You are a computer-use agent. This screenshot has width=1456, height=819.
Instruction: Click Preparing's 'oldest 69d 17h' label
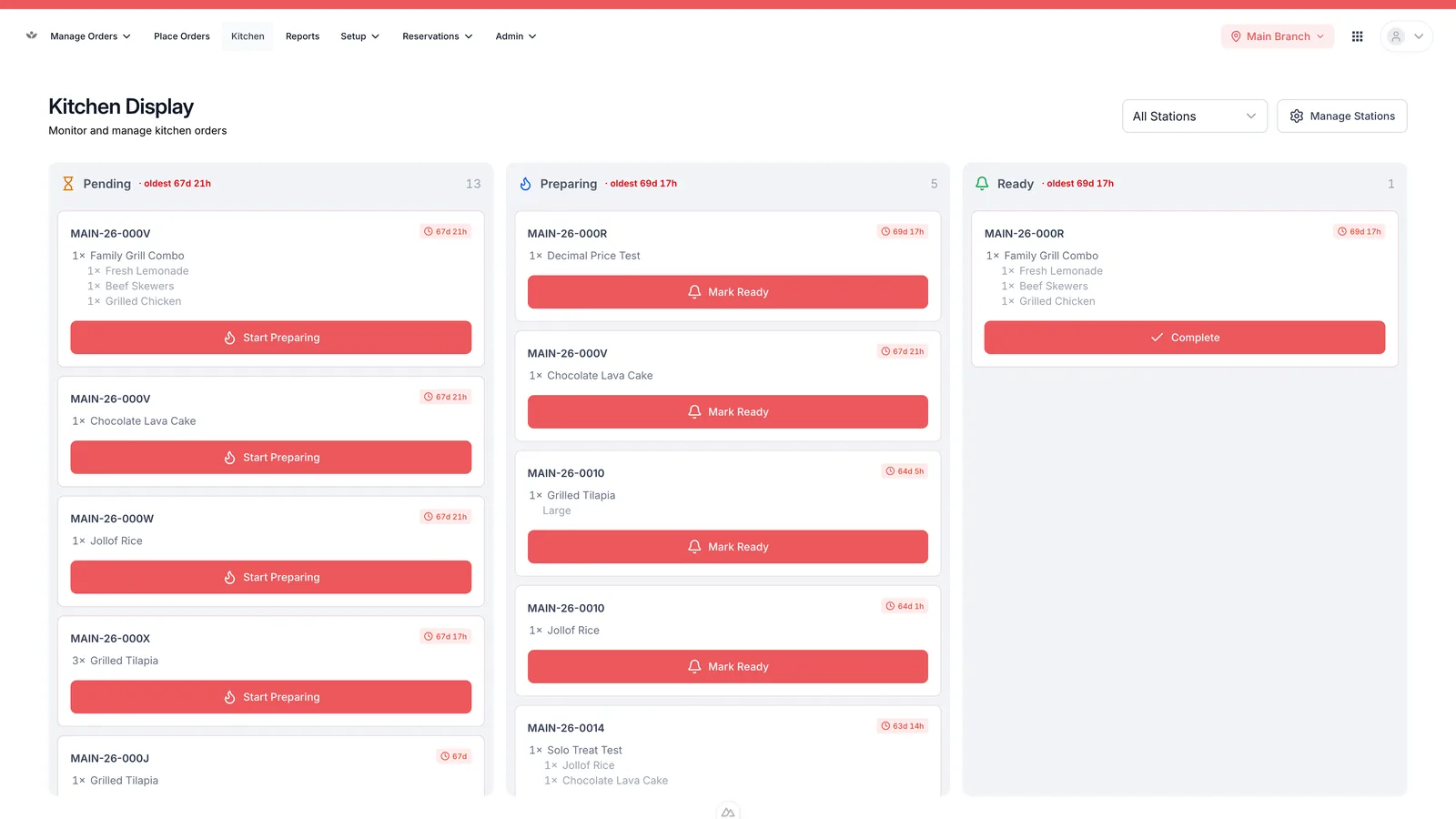[643, 184]
